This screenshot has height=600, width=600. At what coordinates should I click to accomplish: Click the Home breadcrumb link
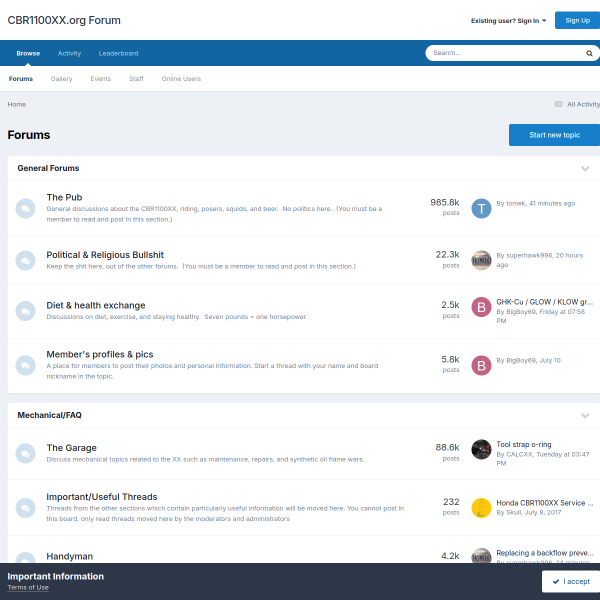[x=16, y=104]
